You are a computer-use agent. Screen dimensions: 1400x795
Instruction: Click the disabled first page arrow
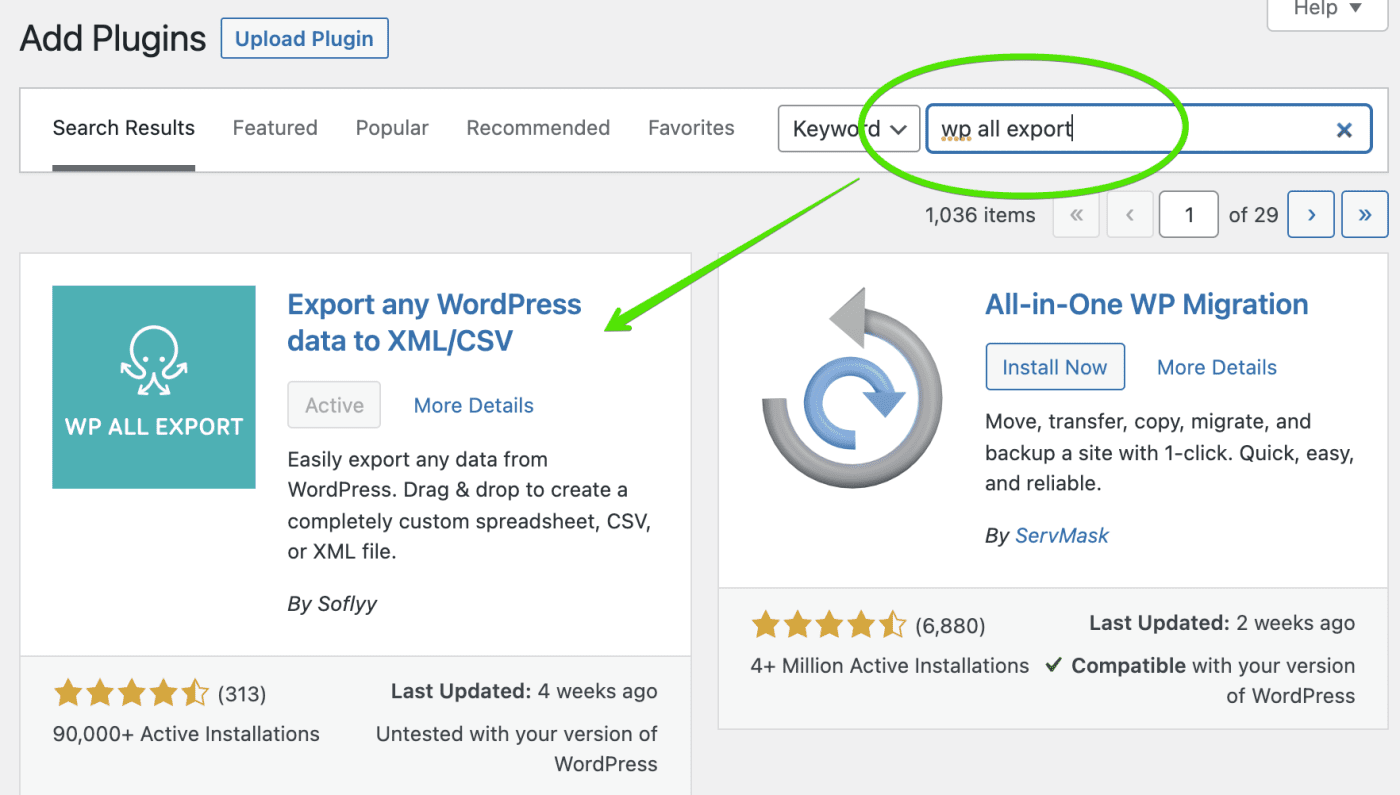[x=1076, y=214]
